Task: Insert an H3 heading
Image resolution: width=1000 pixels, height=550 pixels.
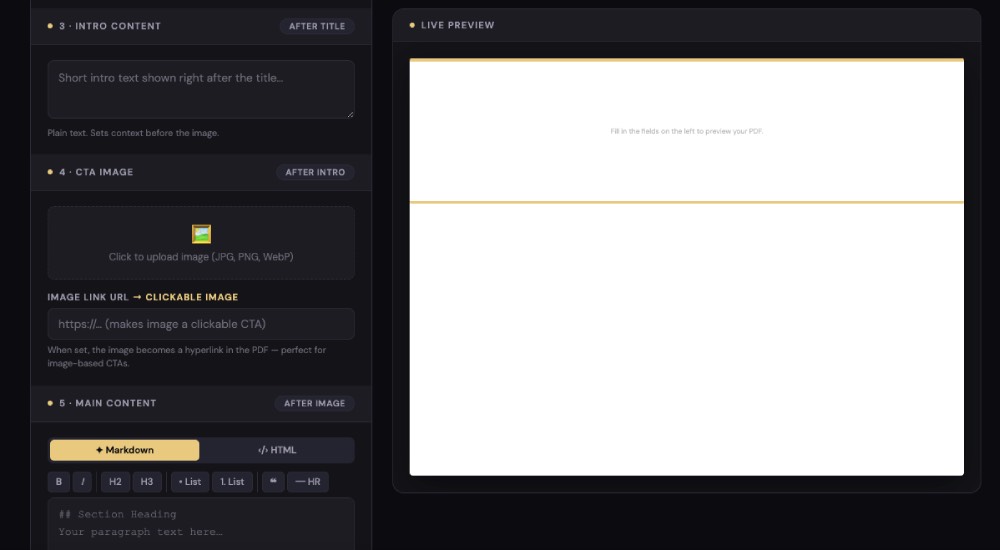Action: pos(147,482)
